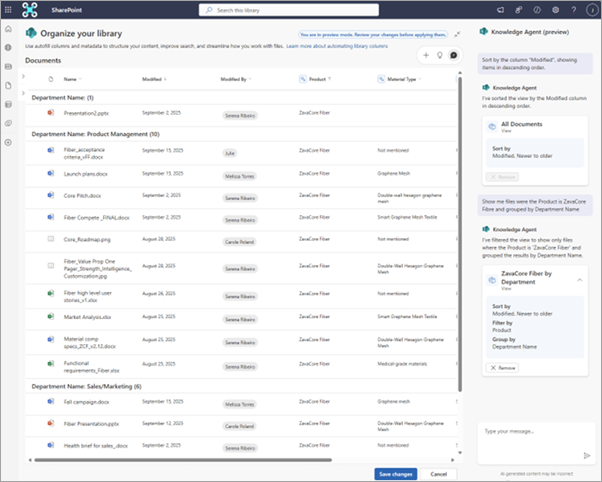Open the settings gear icon
This screenshot has height=482, width=602.
(556, 10)
